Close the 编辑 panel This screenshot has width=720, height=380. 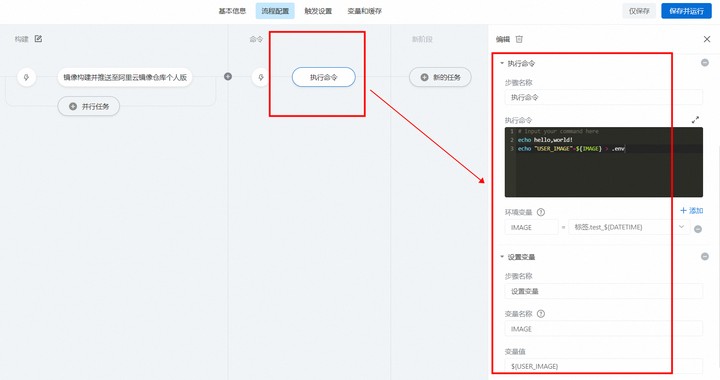tap(707, 39)
